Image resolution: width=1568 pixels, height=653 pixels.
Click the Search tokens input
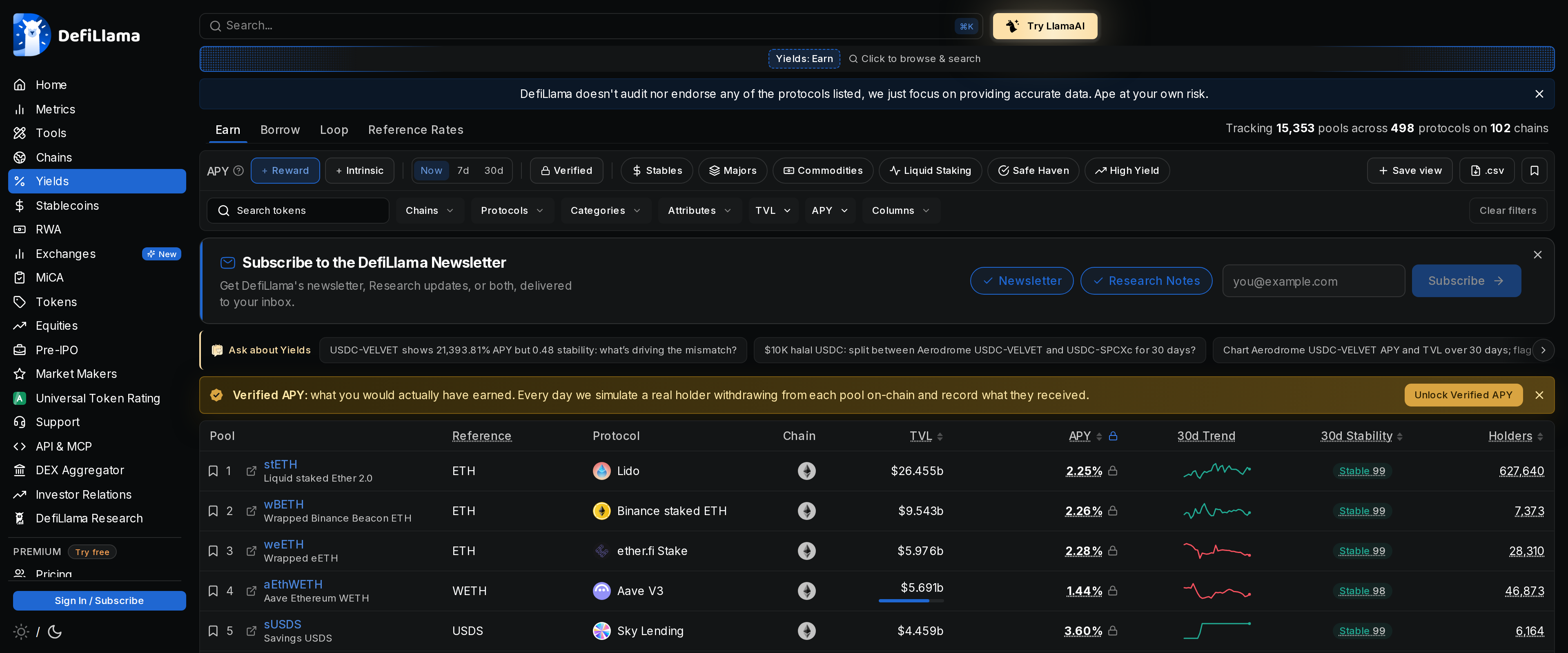298,211
